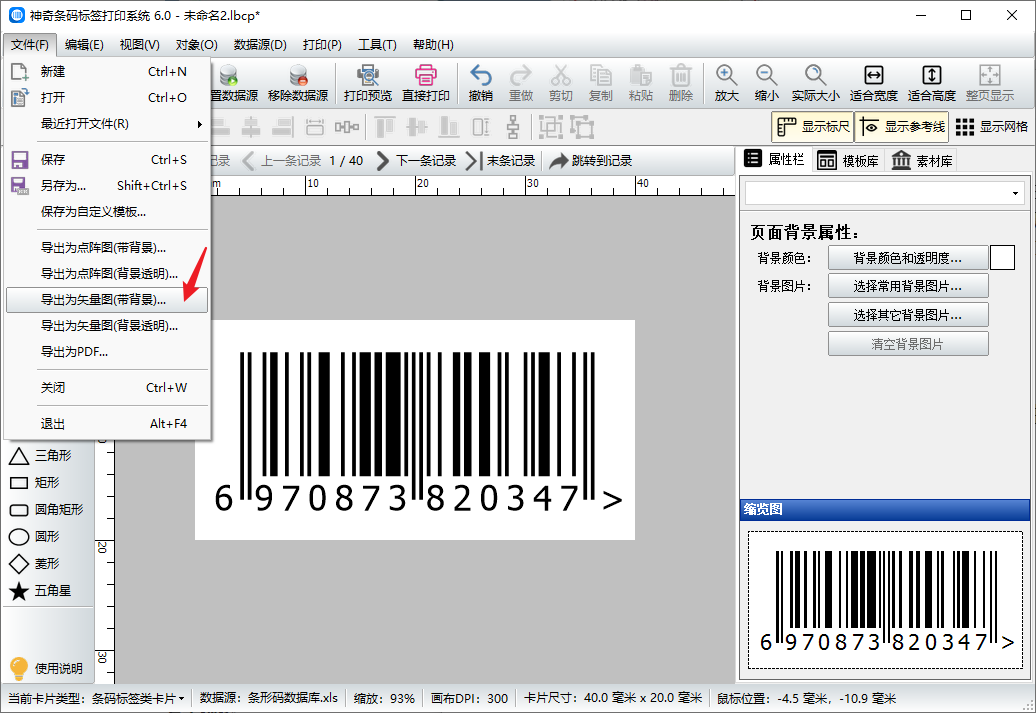Choose Export as PDF menu entry
This screenshot has width=1036, height=713.
(x=107, y=352)
